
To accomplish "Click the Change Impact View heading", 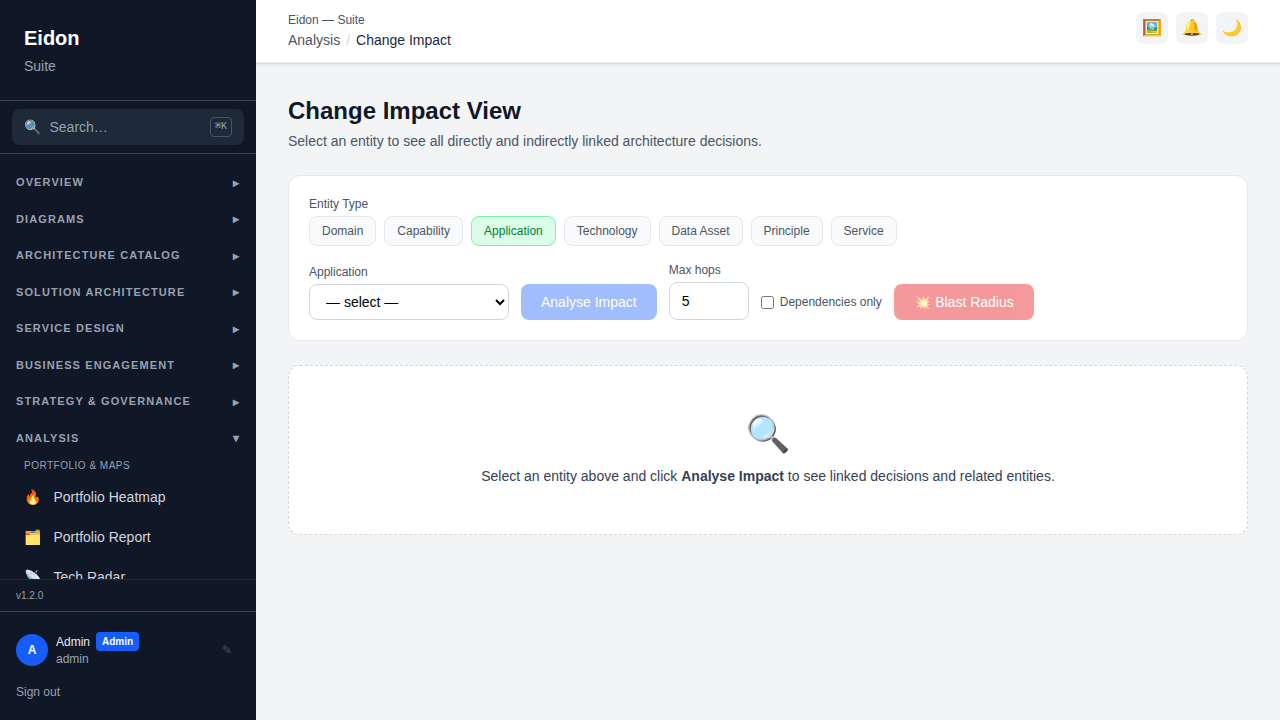I will click(404, 111).
